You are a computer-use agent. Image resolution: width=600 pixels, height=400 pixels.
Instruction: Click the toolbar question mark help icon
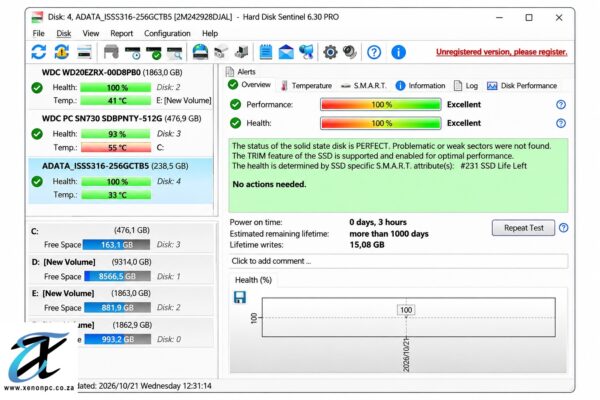pos(374,52)
